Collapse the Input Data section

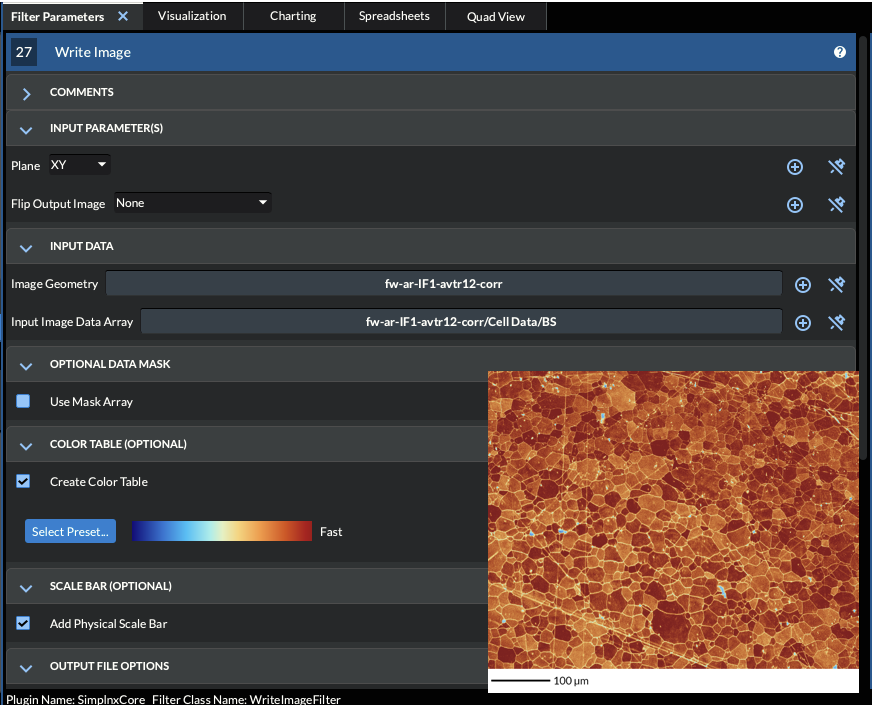[x=26, y=248]
